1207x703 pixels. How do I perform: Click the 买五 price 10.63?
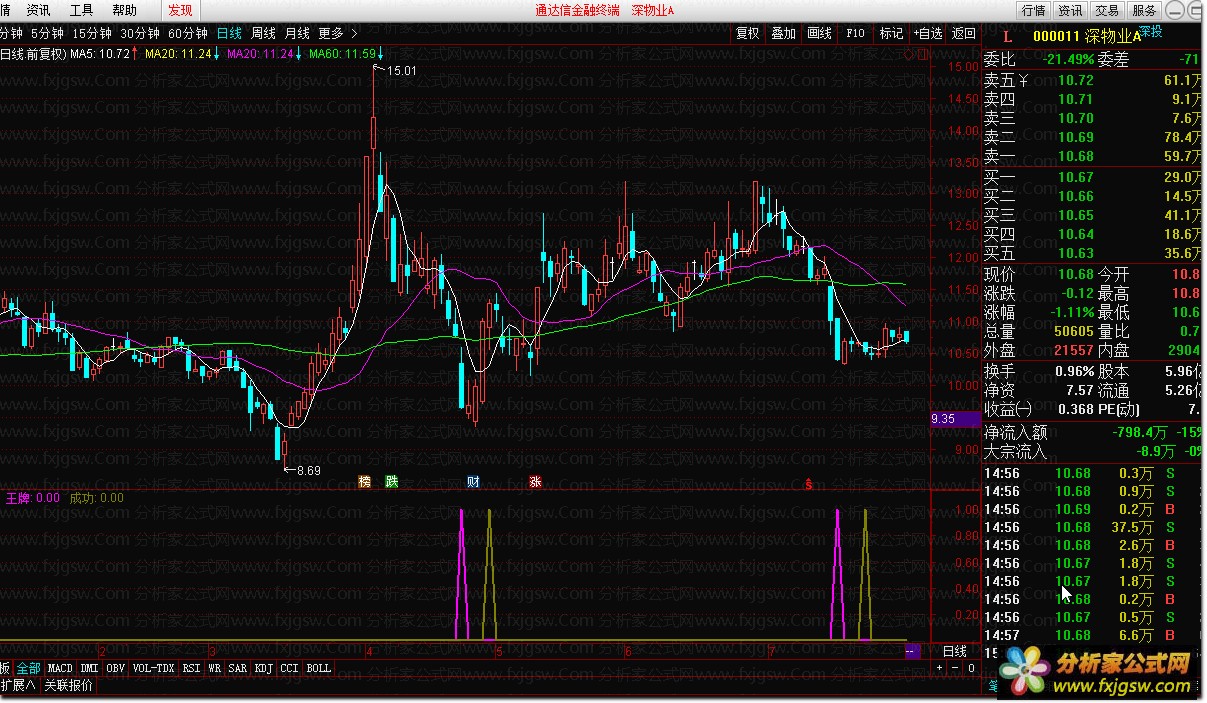1075,253
